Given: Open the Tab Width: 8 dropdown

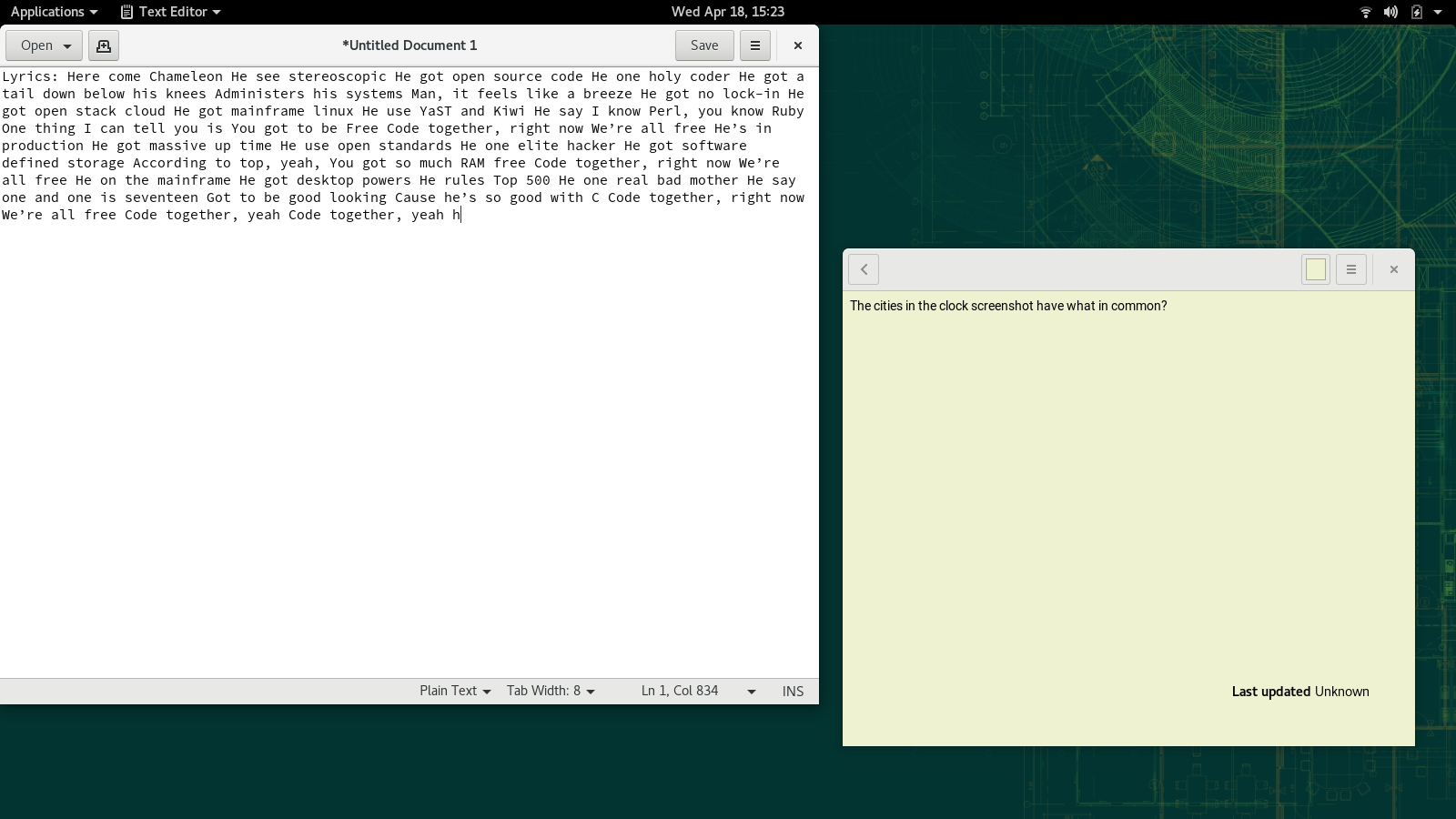Looking at the screenshot, I should [551, 691].
